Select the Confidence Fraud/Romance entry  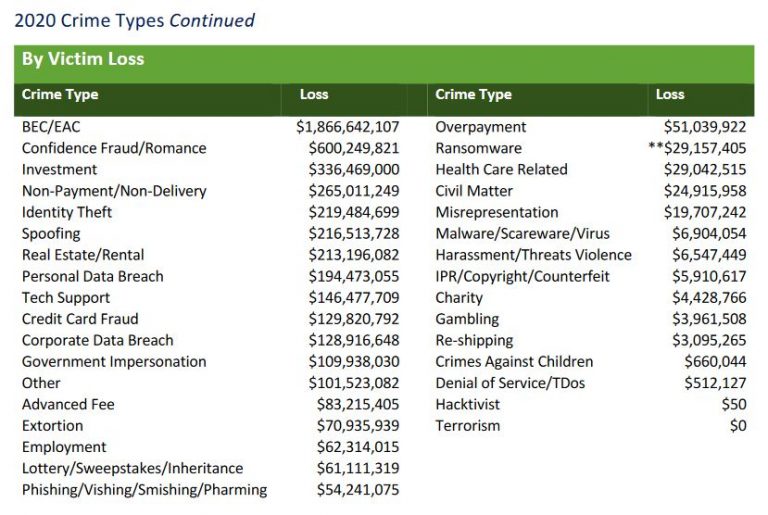[x=114, y=148]
